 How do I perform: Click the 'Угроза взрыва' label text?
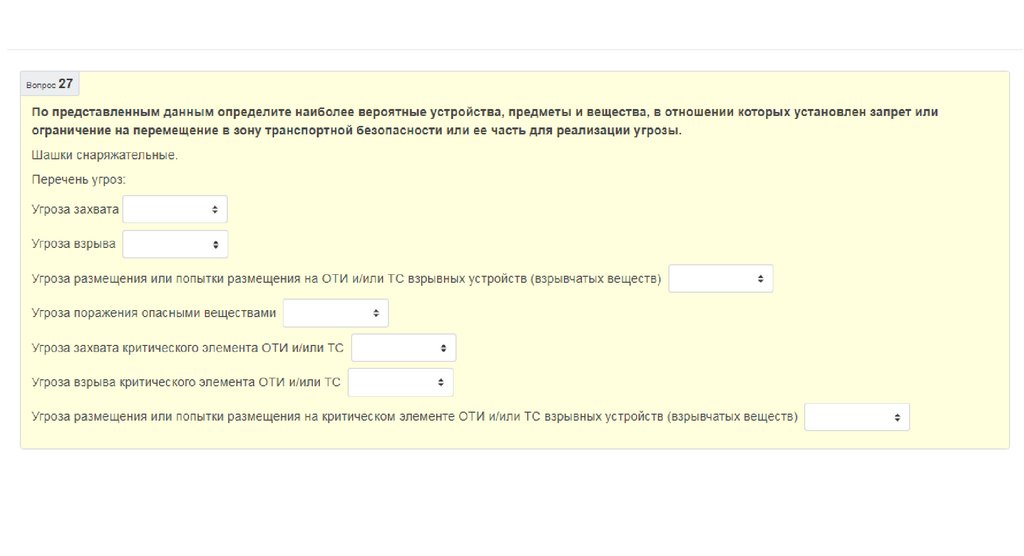click(x=74, y=244)
